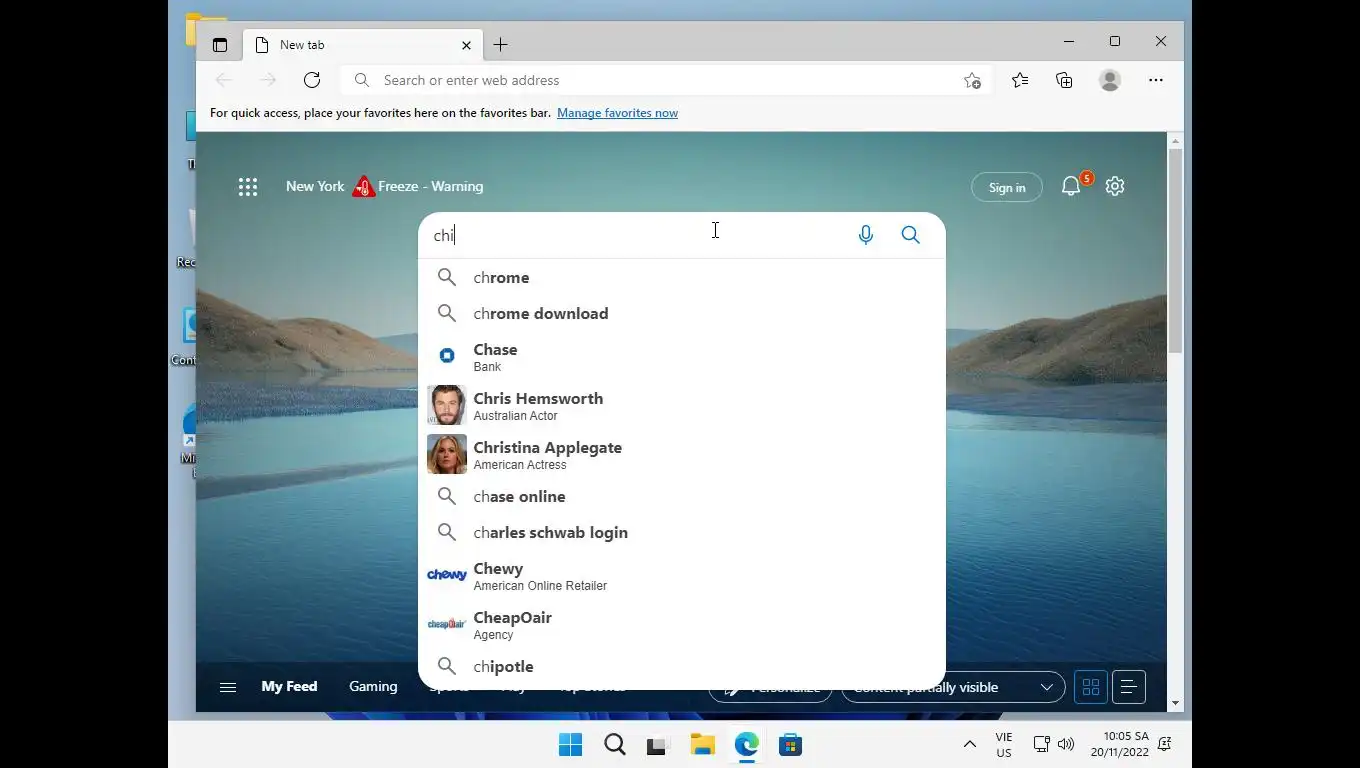The width and height of the screenshot is (1360, 768).
Task: Choose the Chase Bank suggestion
Action: click(x=682, y=357)
